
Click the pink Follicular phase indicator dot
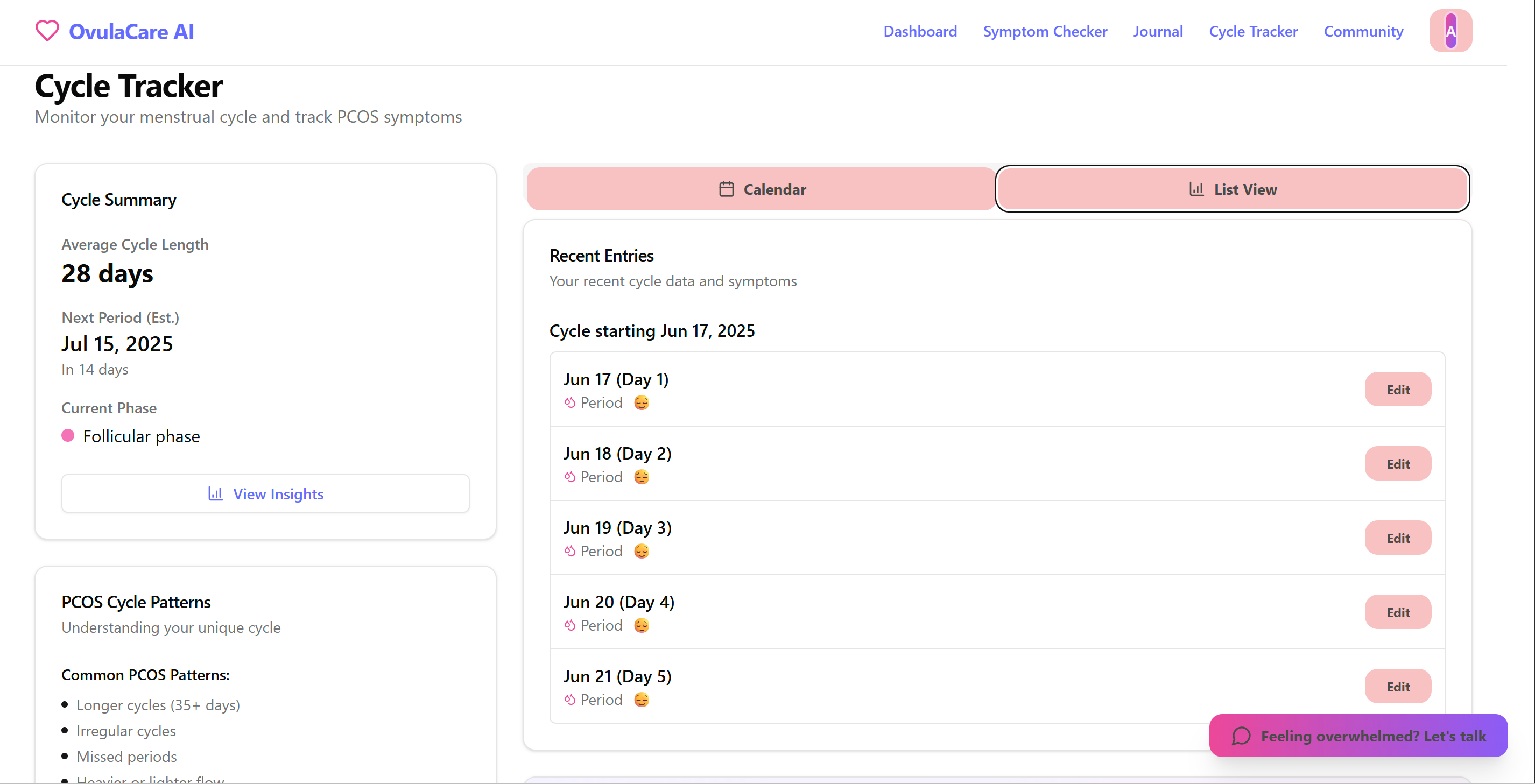click(x=68, y=436)
